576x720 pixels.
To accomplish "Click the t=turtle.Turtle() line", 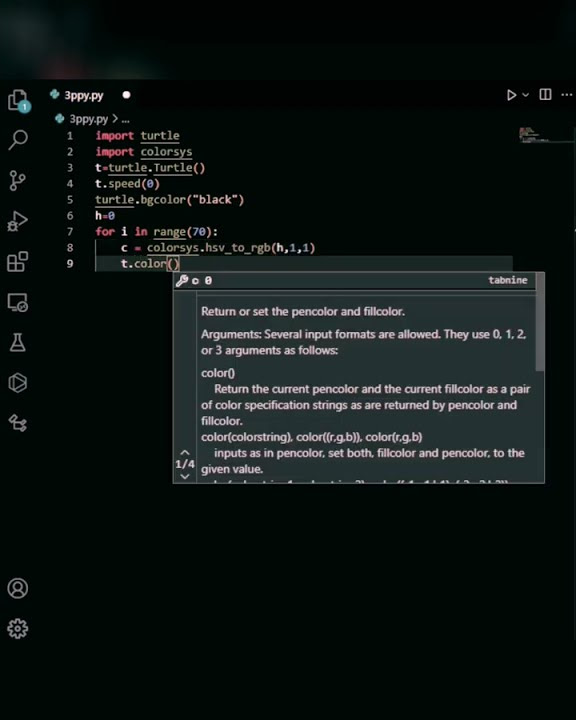I will (x=150, y=168).
